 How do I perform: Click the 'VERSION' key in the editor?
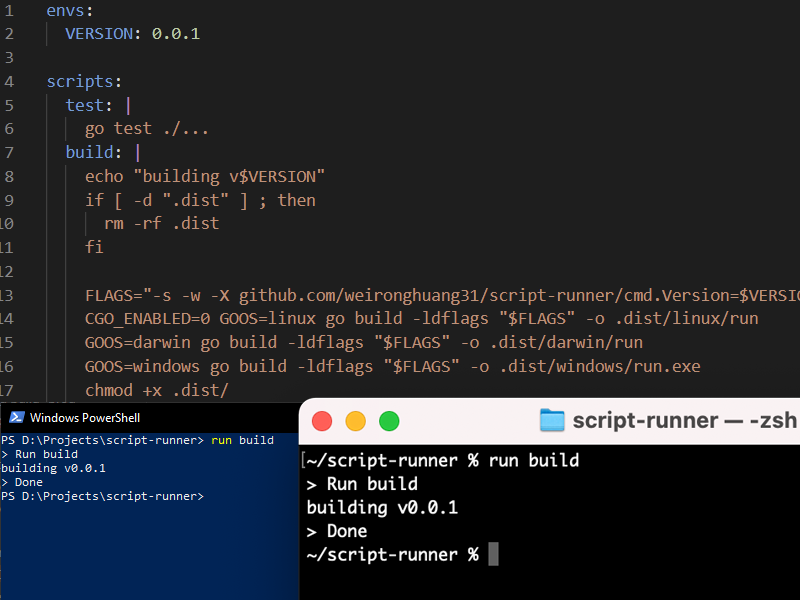[x=99, y=34]
